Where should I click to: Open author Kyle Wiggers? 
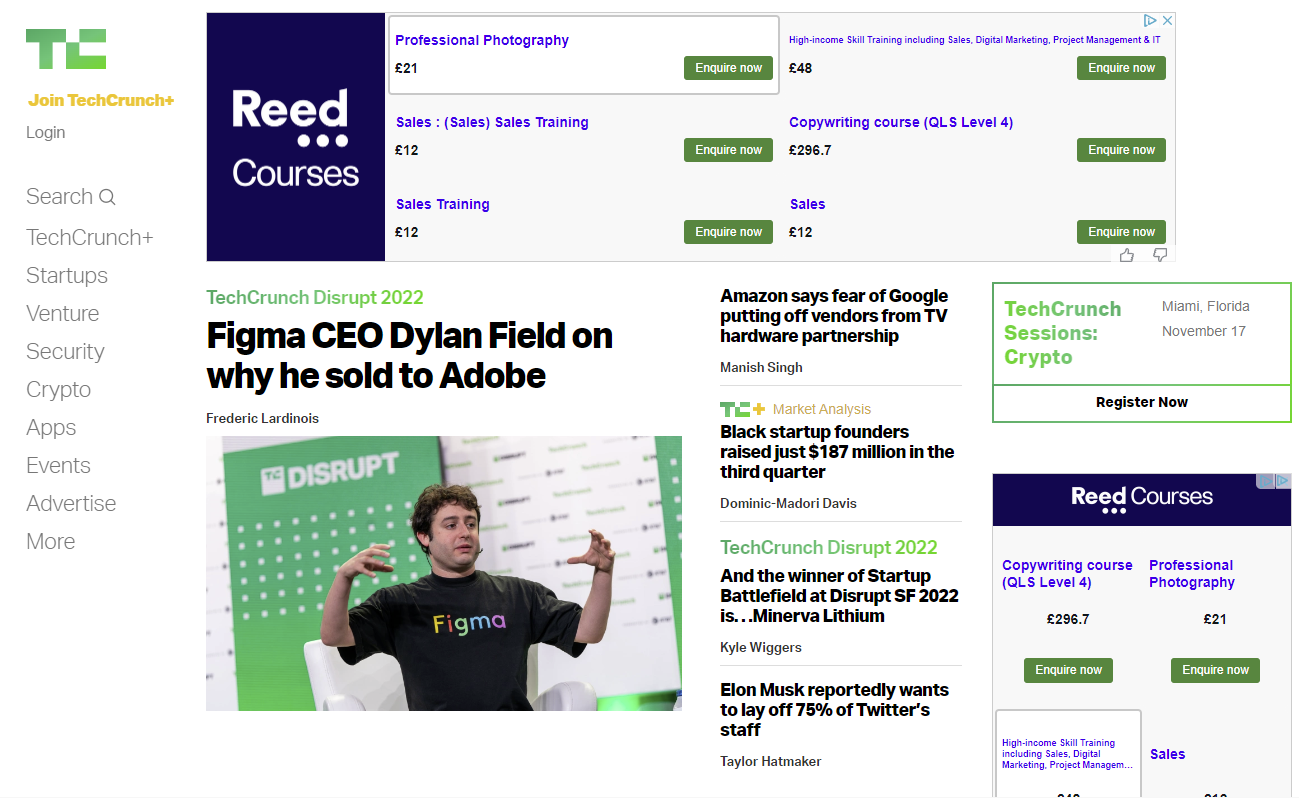(x=761, y=647)
